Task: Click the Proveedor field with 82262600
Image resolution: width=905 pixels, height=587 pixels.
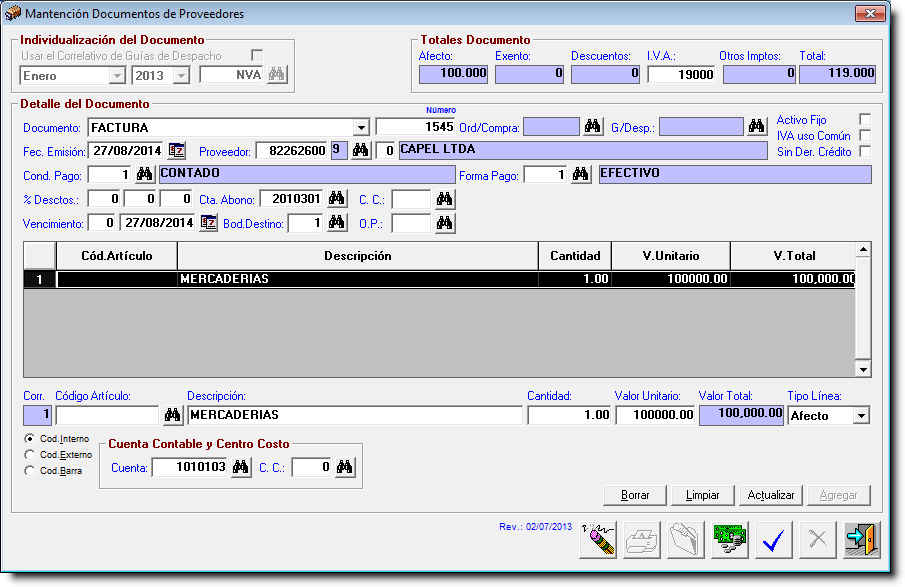Action: coord(291,151)
